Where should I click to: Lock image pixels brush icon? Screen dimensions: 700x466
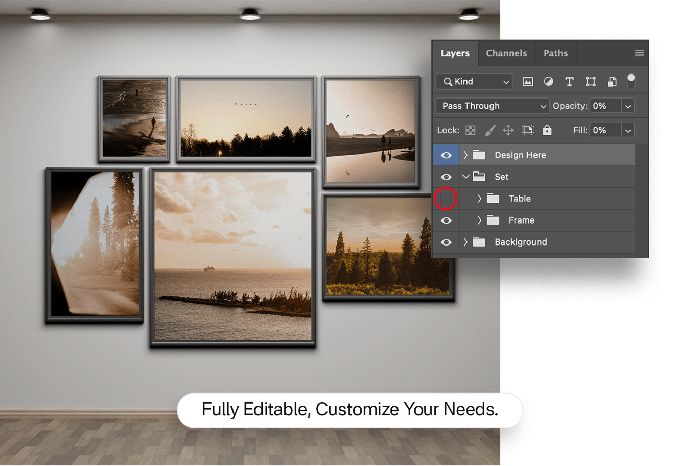tap(490, 130)
